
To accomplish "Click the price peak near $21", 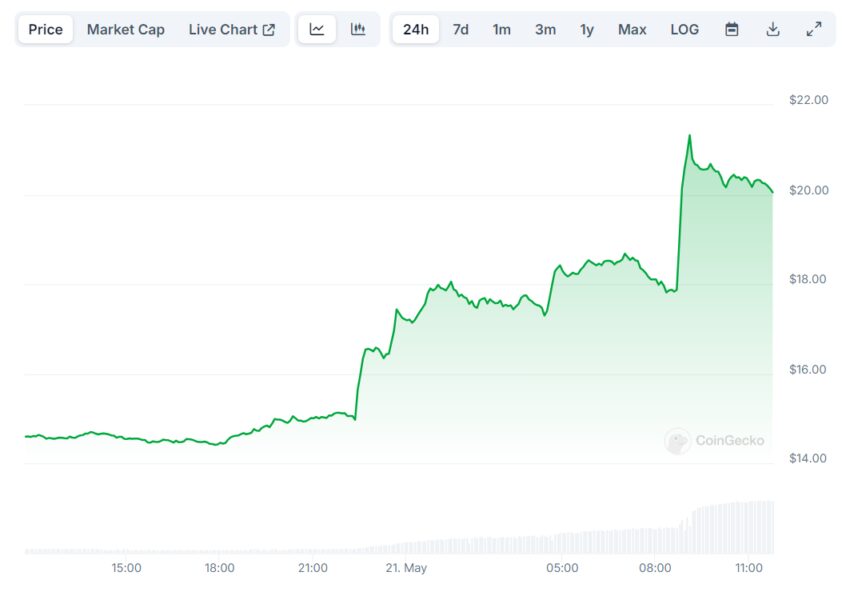I will point(689,135).
